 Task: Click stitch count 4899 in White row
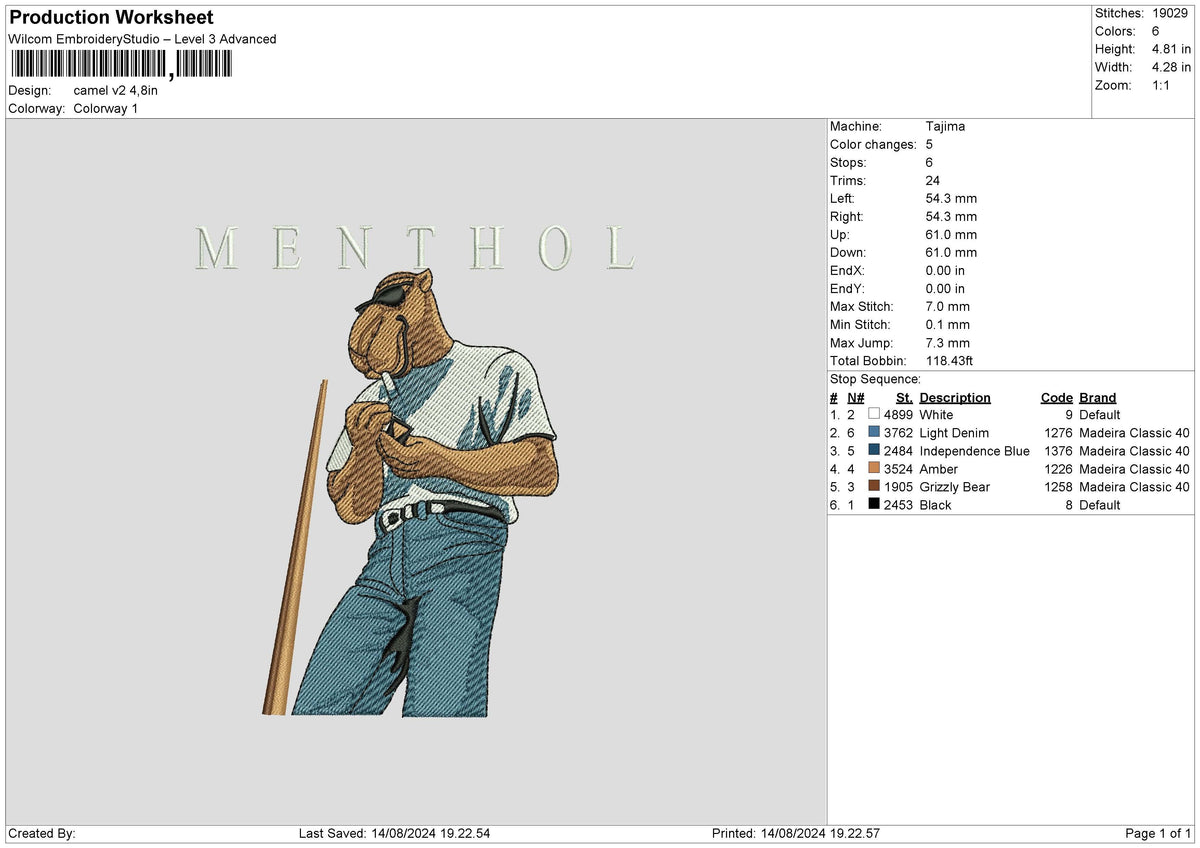pos(898,414)
